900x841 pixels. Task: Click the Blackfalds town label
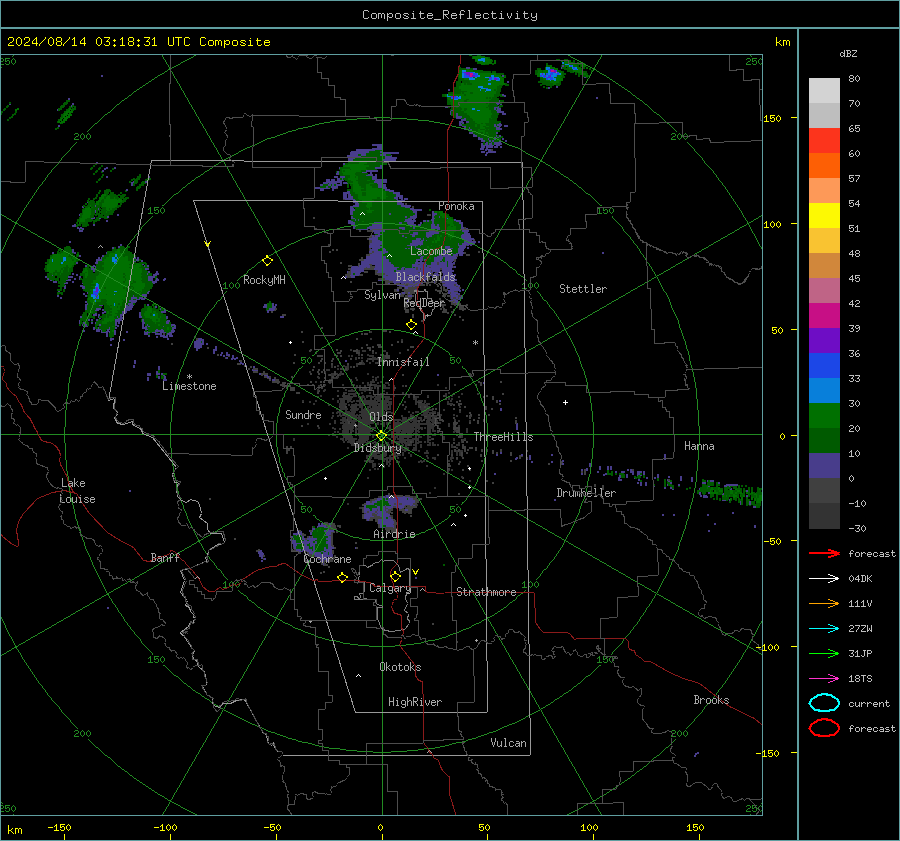tap(425, 277)
